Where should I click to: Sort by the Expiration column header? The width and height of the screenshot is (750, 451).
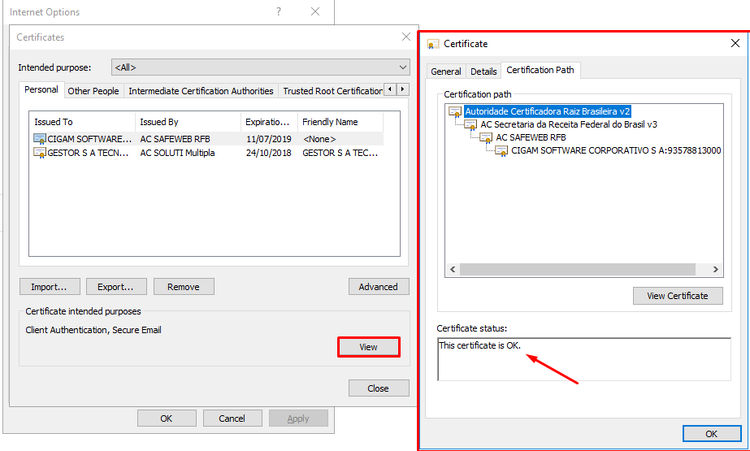[269, 122]
